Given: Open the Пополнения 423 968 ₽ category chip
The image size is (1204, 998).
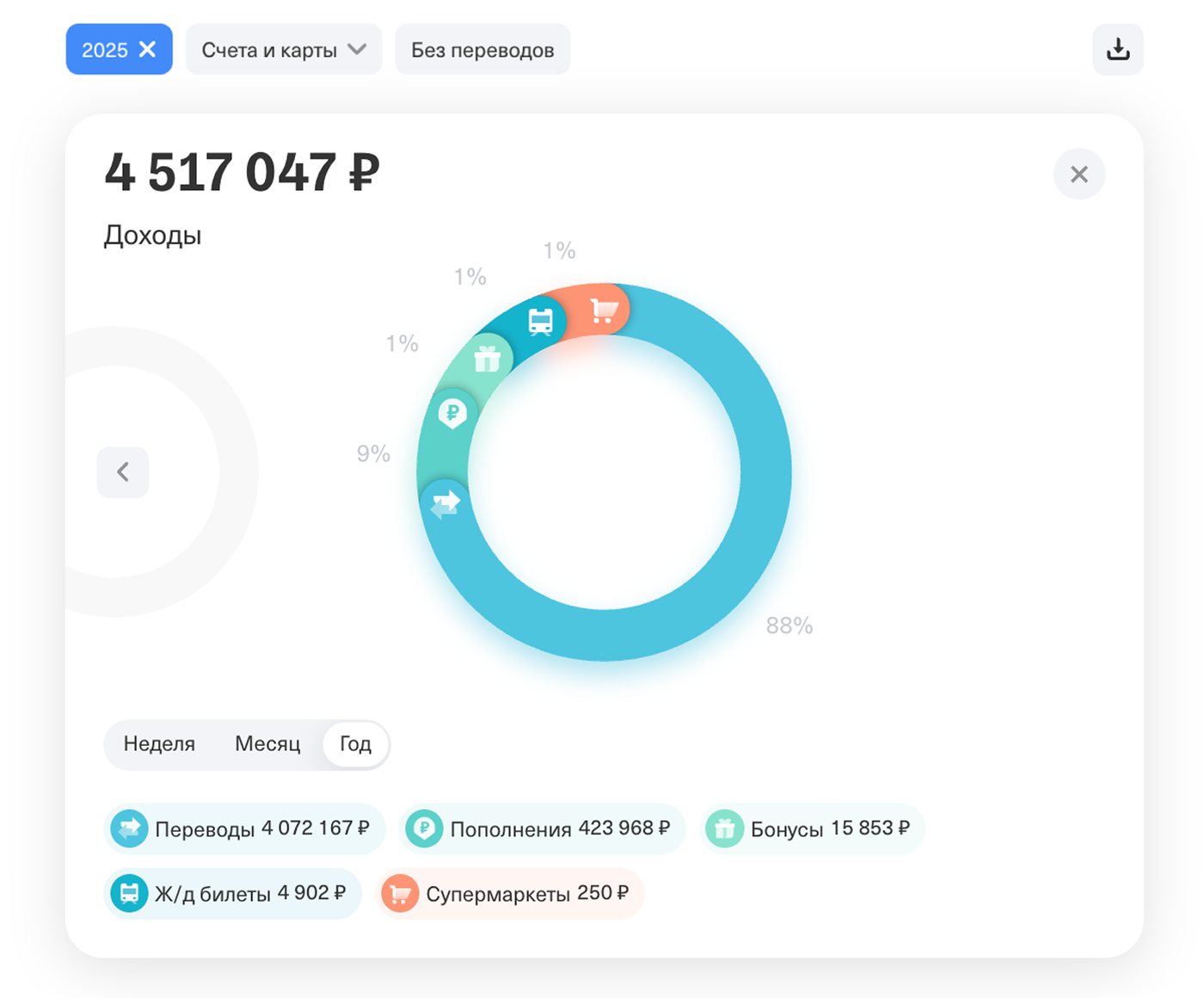Looking at the screenshot, I should (541, 829).
